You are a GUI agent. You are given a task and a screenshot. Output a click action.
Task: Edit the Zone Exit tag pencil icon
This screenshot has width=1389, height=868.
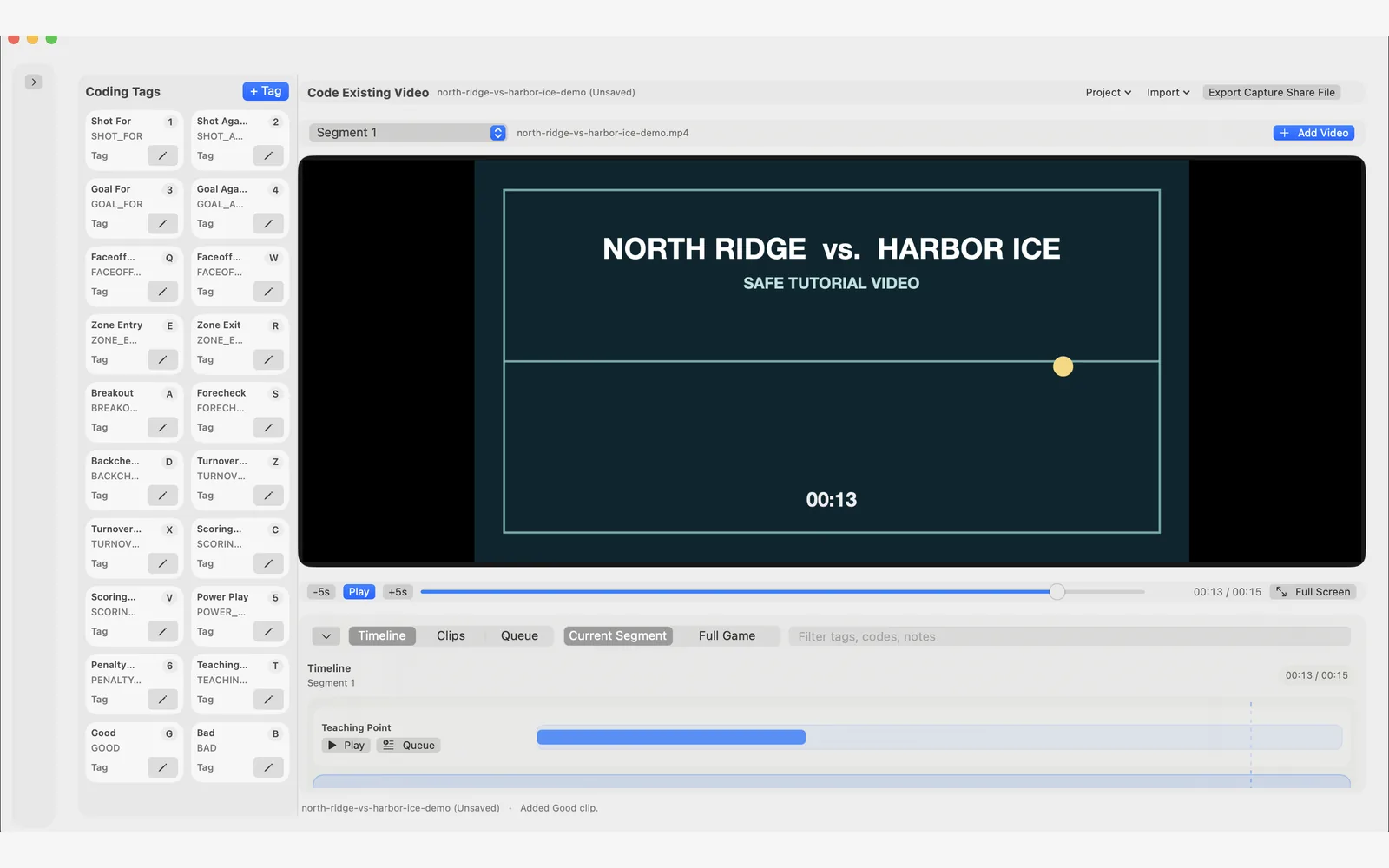(268, 359)
